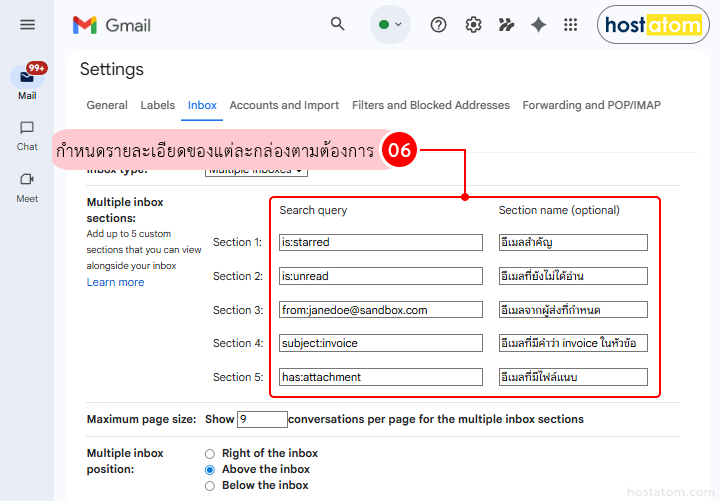Open the Support help question-mark icon
The width and height of the screenshot is (720, 501).
[439, 24]
